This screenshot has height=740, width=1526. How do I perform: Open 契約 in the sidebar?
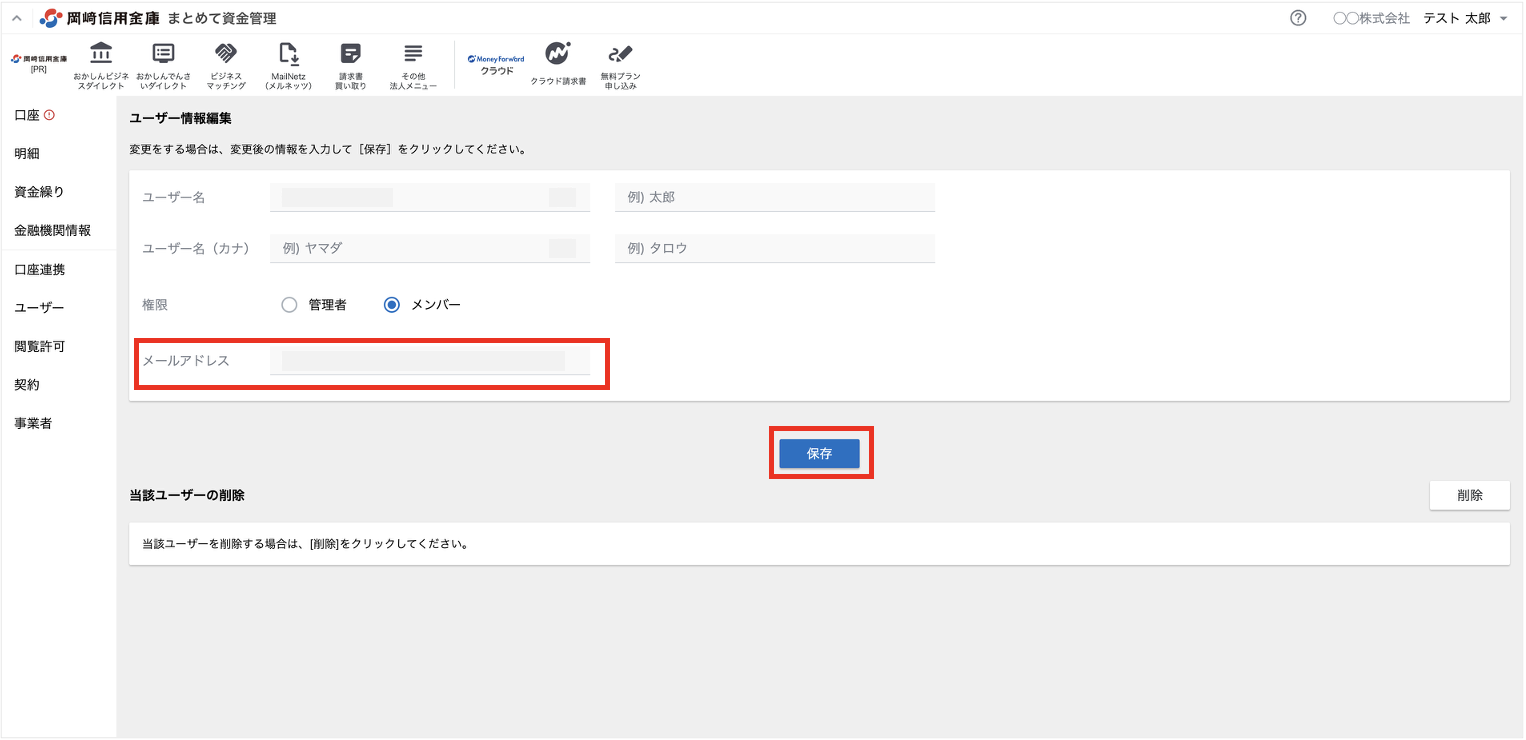tap(27, 384)
